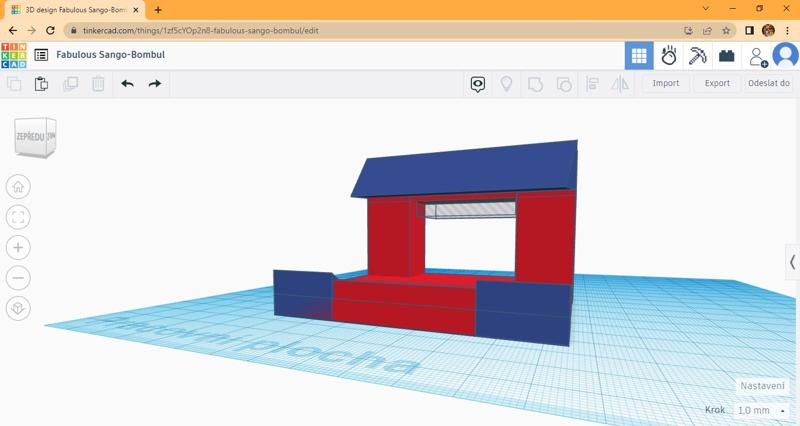Screen dimensions: 800x426
Task: Open the user account avatar menu
Action: [x=785, y=56]
